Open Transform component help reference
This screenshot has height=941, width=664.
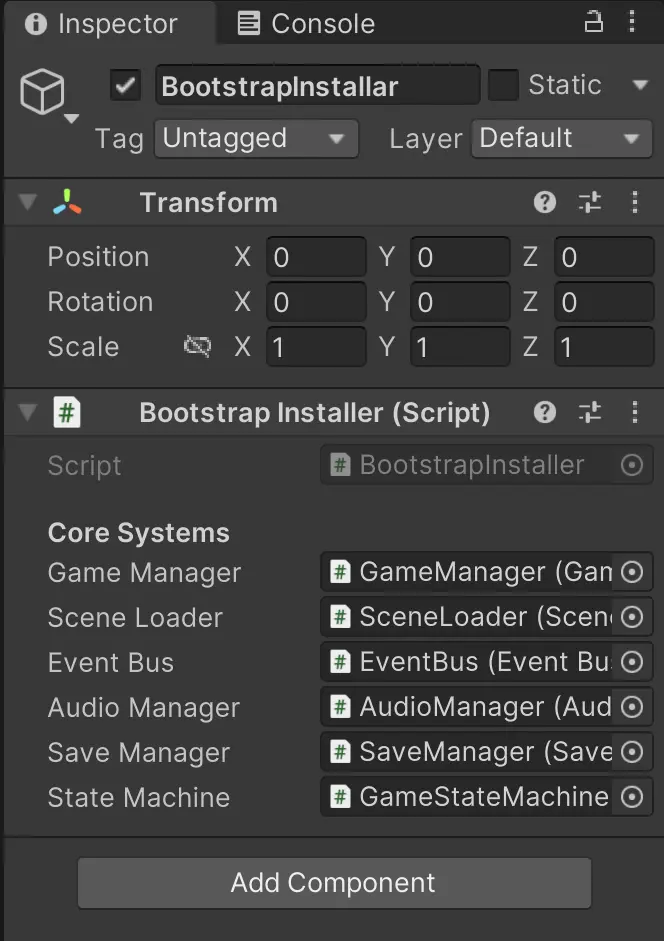545,202
